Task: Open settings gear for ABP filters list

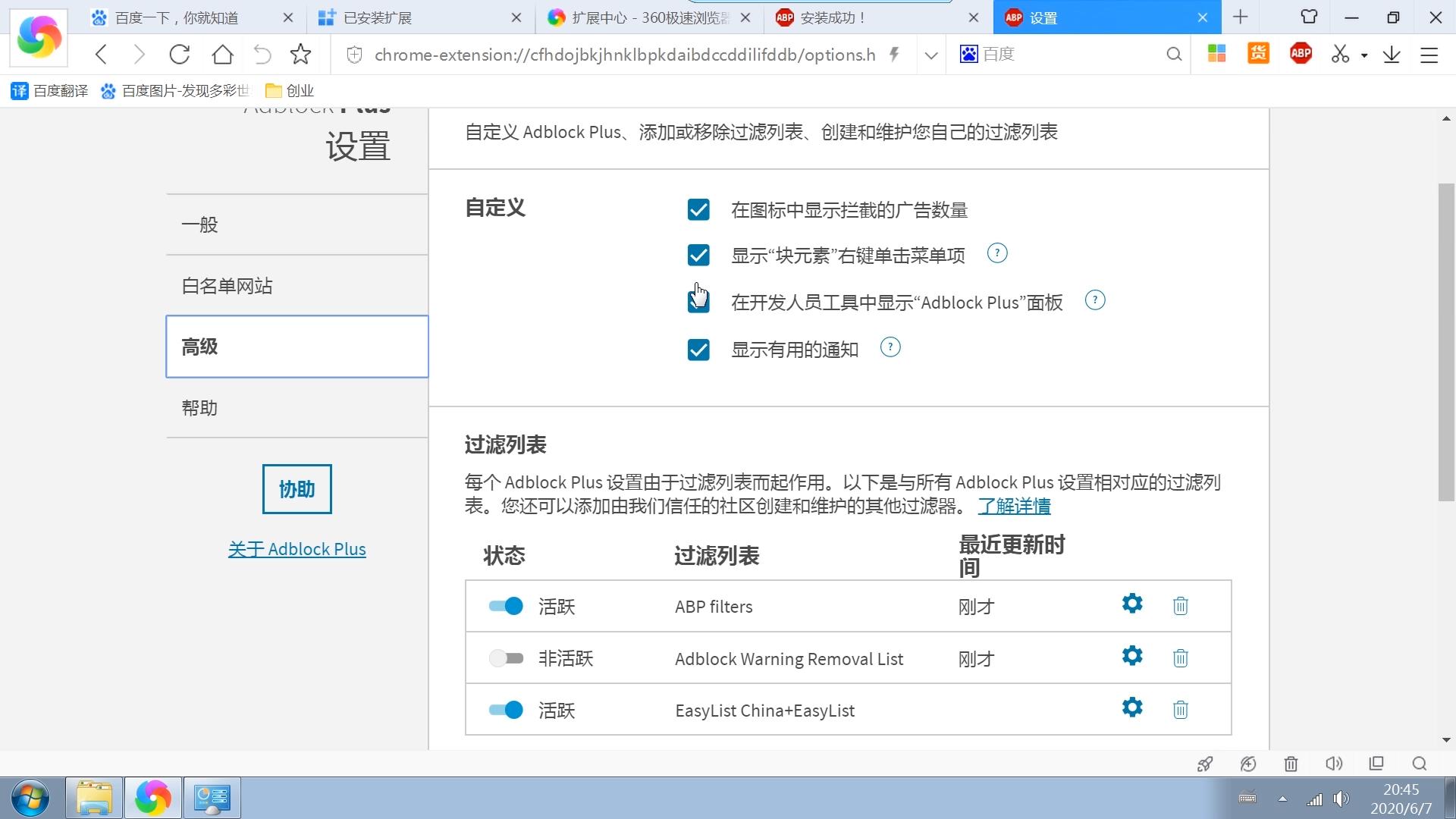Action: pyautogui.click(x=1131, y=604)
